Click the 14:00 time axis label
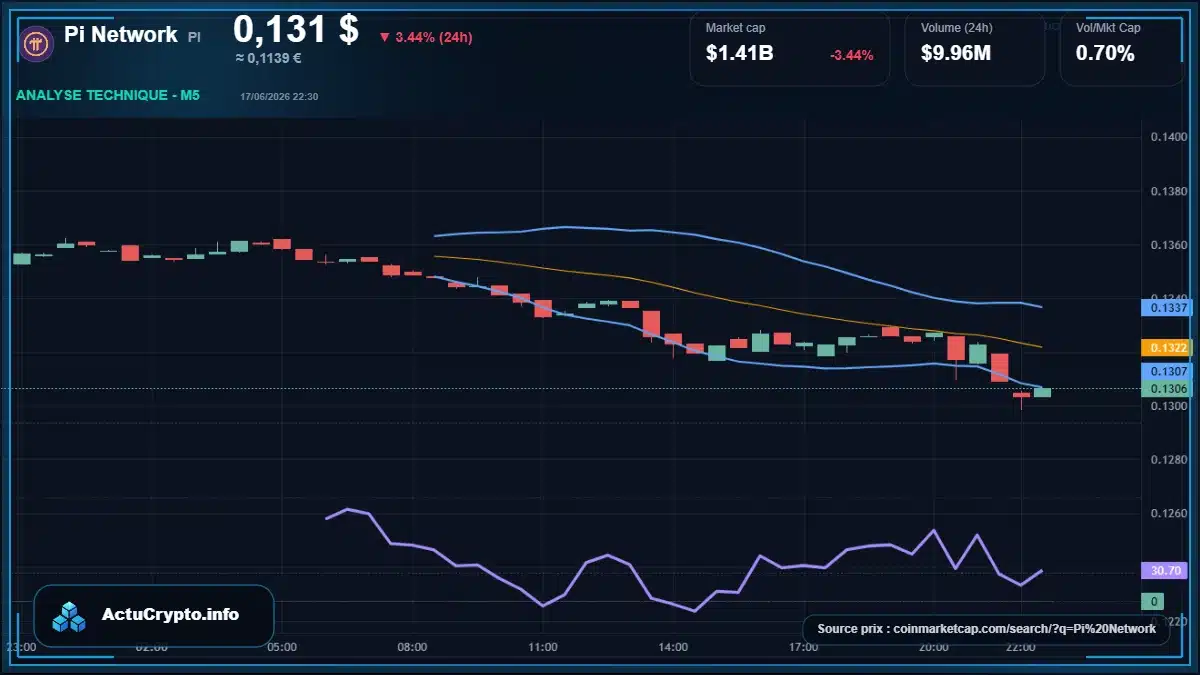1200x675 pixels. (673, 647)
